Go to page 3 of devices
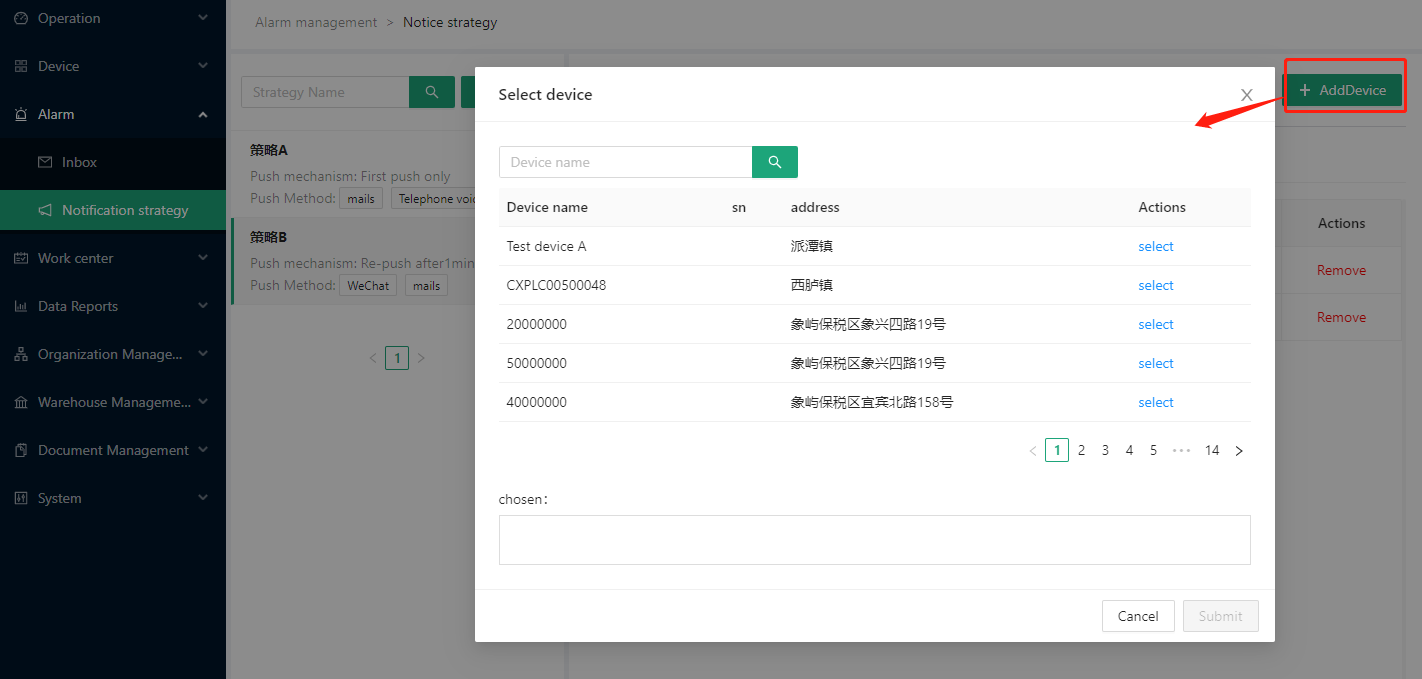The height and width of the screenshot is (679, 1422). tap(1105, 451)
